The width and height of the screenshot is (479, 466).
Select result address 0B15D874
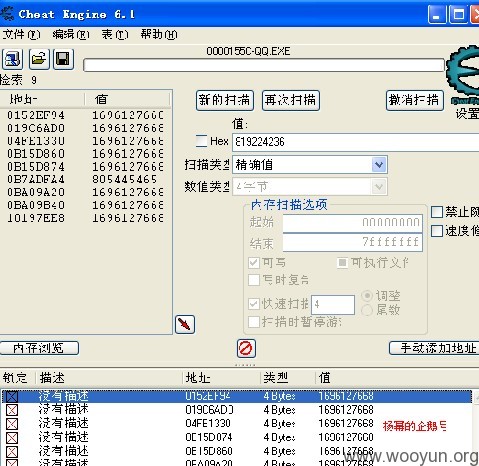[x=36, y=167]
